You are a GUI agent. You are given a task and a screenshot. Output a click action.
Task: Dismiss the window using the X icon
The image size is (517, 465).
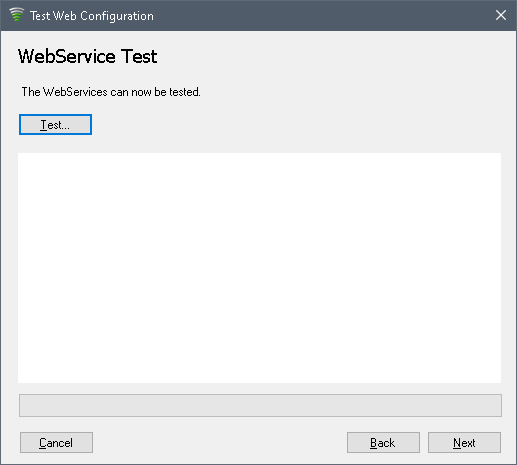tap(501, 15)
